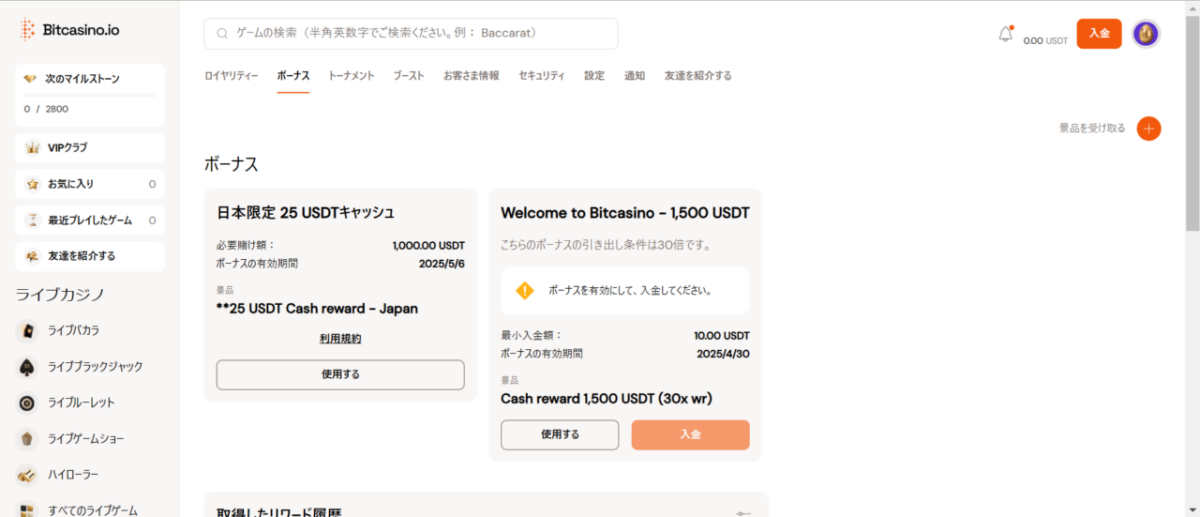This screenshot has height=517, width=1200.
Task: Click the search magnifier icon
Action: [x=222, y=33]
